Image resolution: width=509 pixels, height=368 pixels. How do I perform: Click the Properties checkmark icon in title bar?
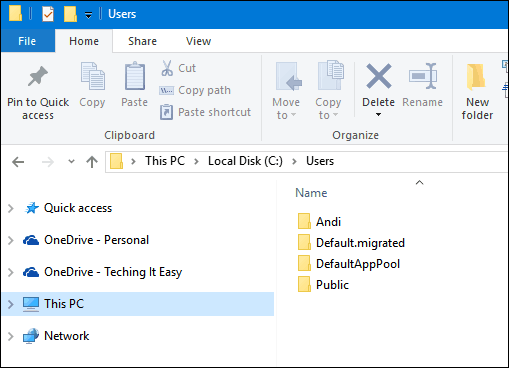48,14
